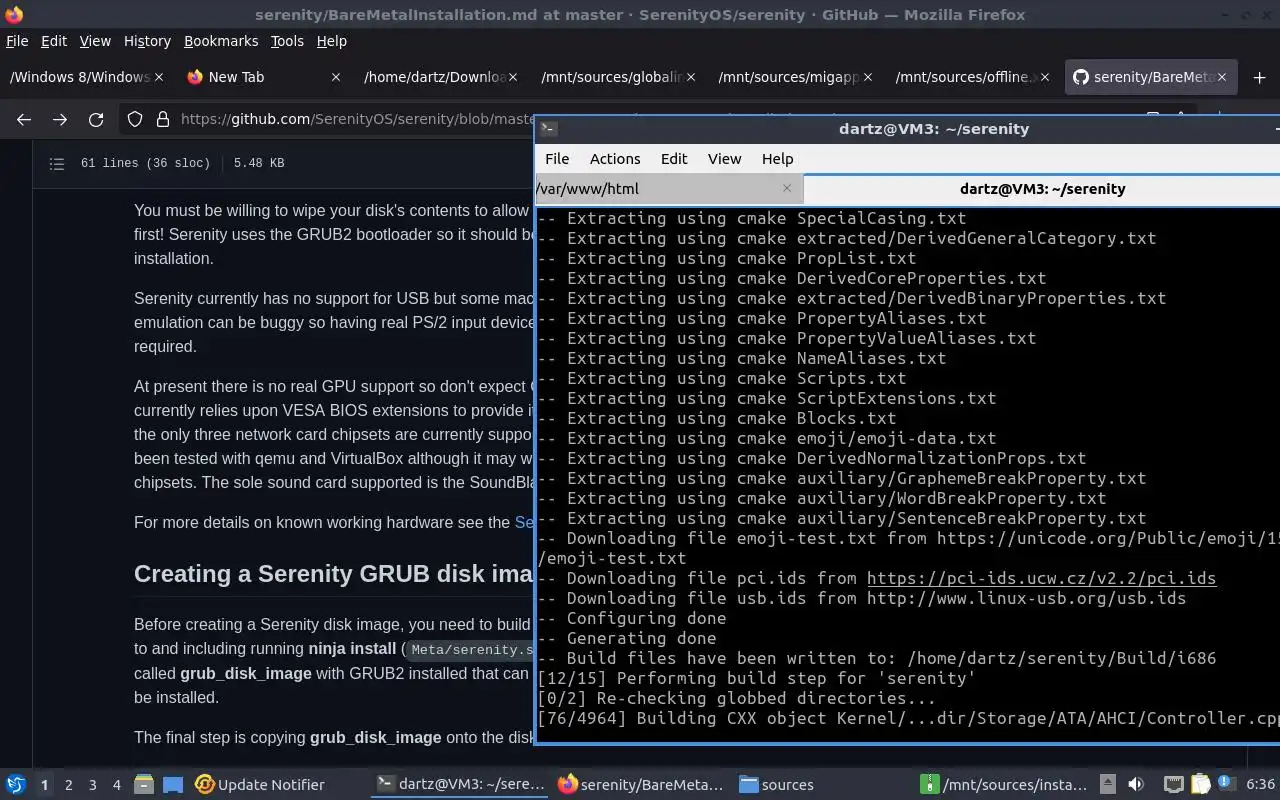1280x800 pixels.
Task: Switch to virtual desktop 3
Action: coord(93,785)
